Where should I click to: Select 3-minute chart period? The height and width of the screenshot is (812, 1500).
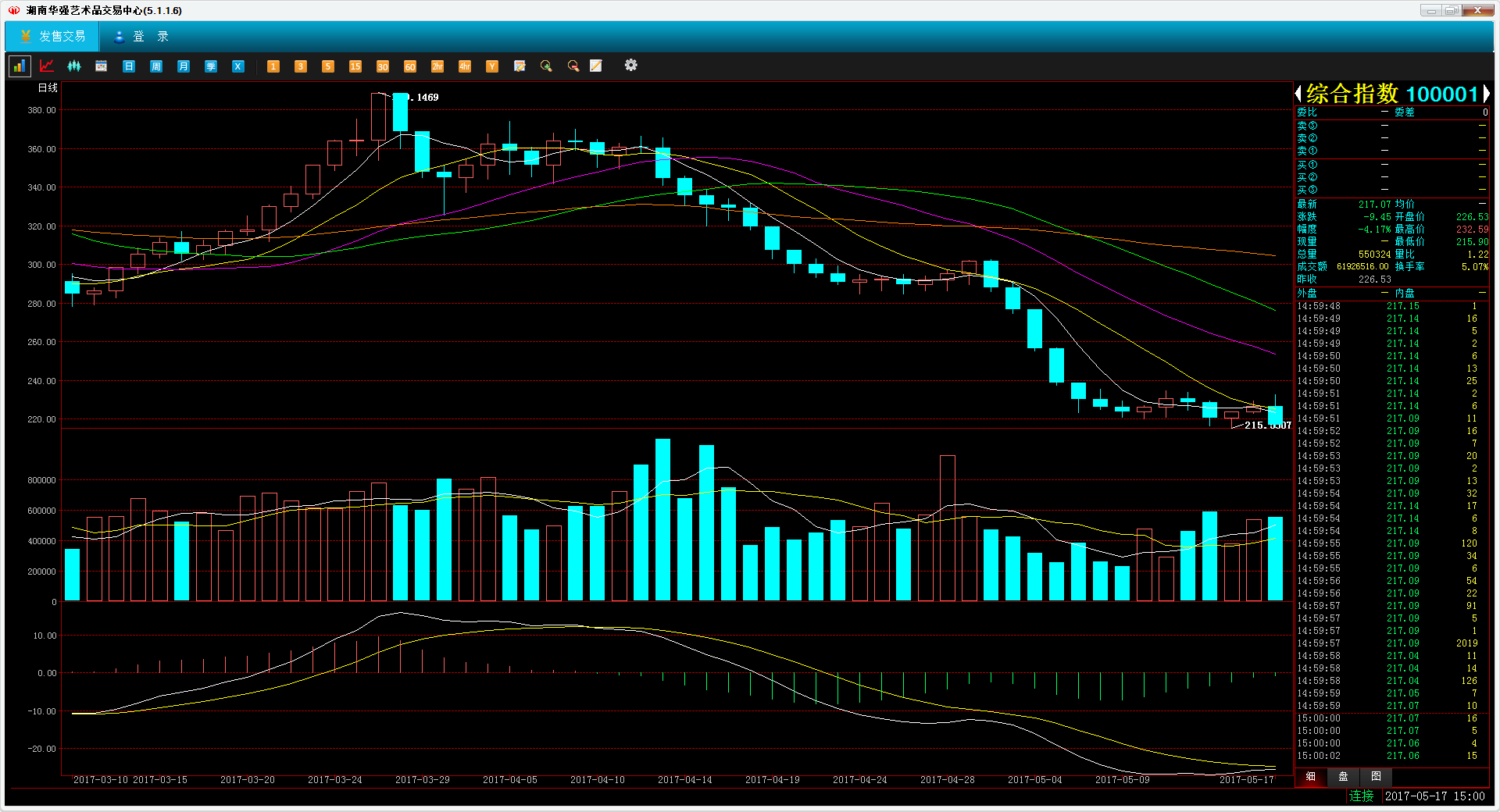[x=301, y=66]
